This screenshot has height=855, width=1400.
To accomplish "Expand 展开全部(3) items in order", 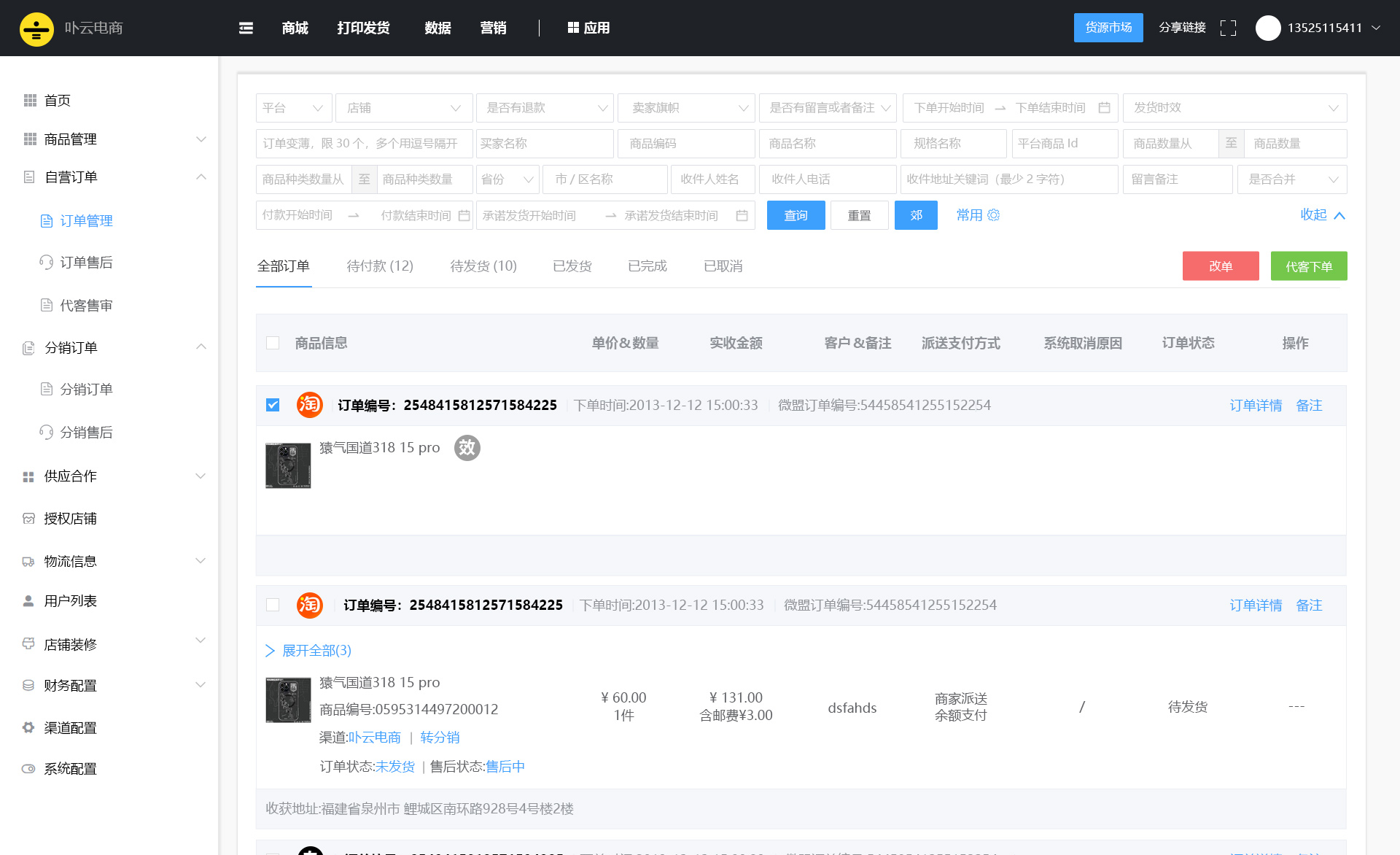I will pyautogui.click(x=308, y=650).
